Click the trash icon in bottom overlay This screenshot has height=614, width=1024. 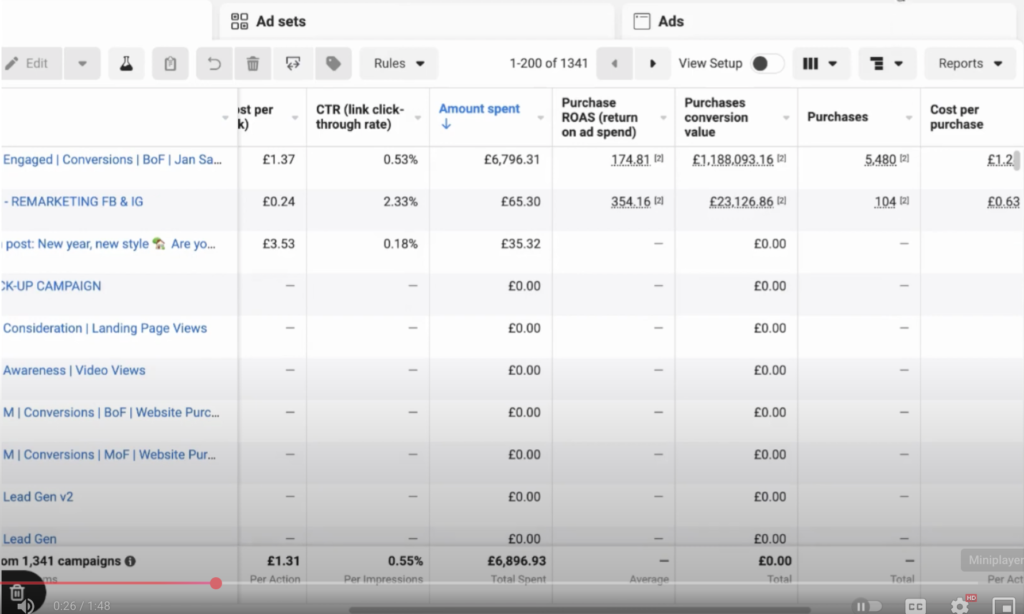18,592
